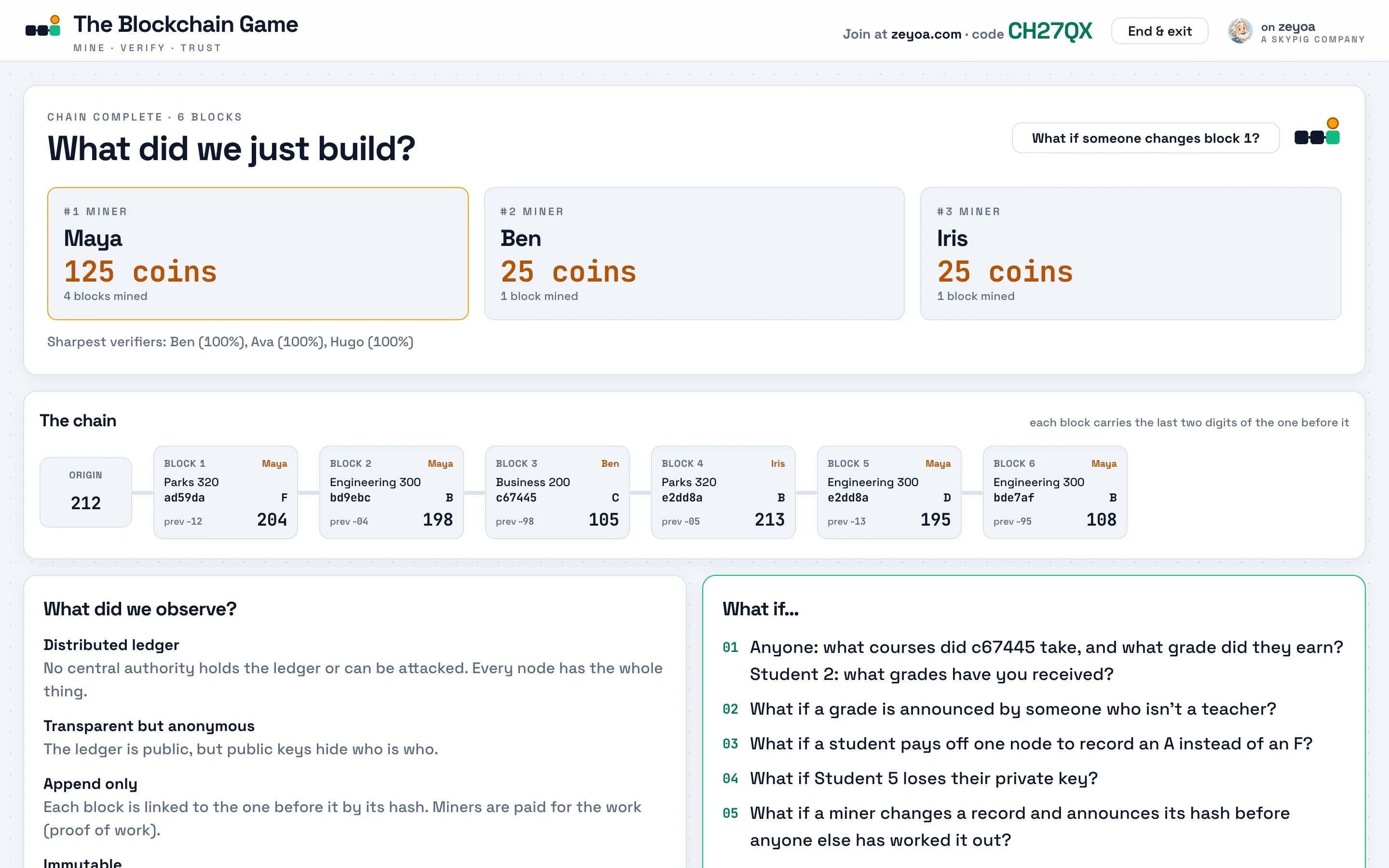This screenshot has width=1389, height=868.
Task: Click the ORIGIN 212 block
Action: click(x=85, y=492)
